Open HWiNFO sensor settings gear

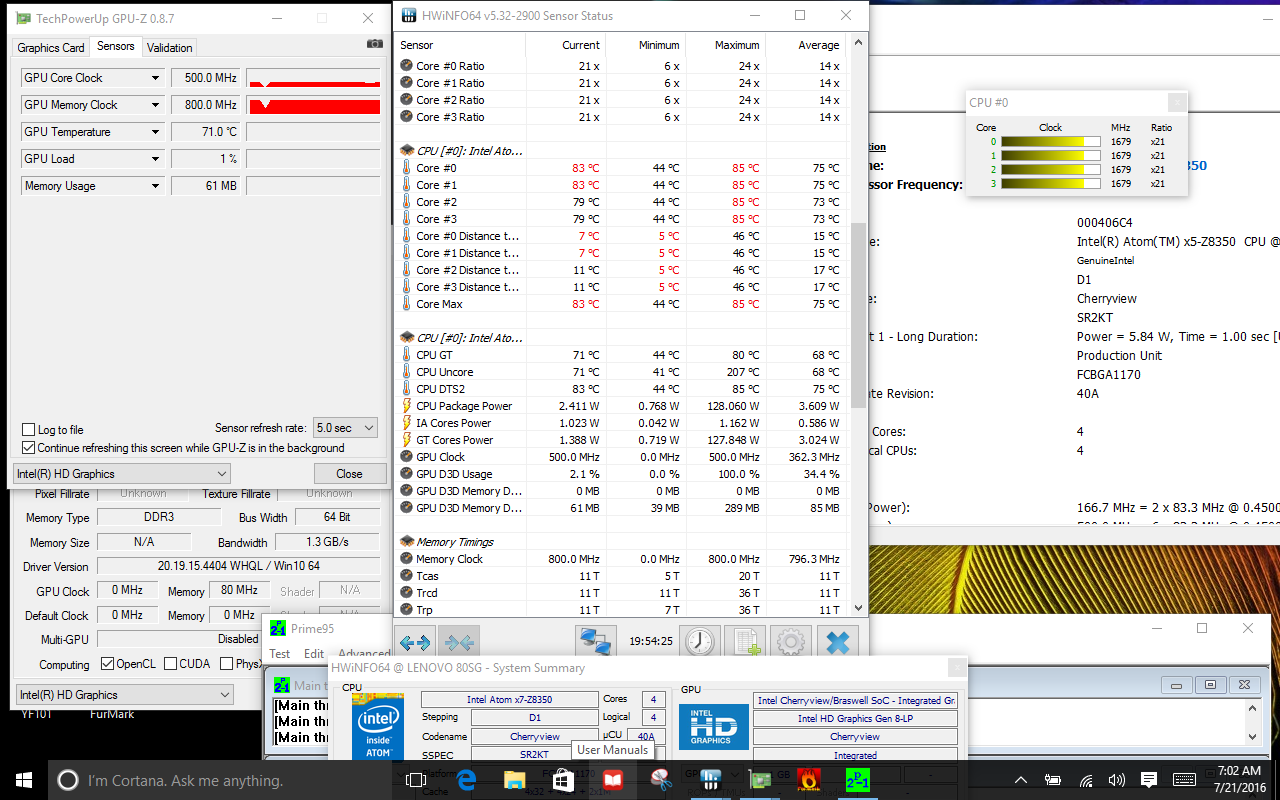pyautogui.click(x=790, y=643)
